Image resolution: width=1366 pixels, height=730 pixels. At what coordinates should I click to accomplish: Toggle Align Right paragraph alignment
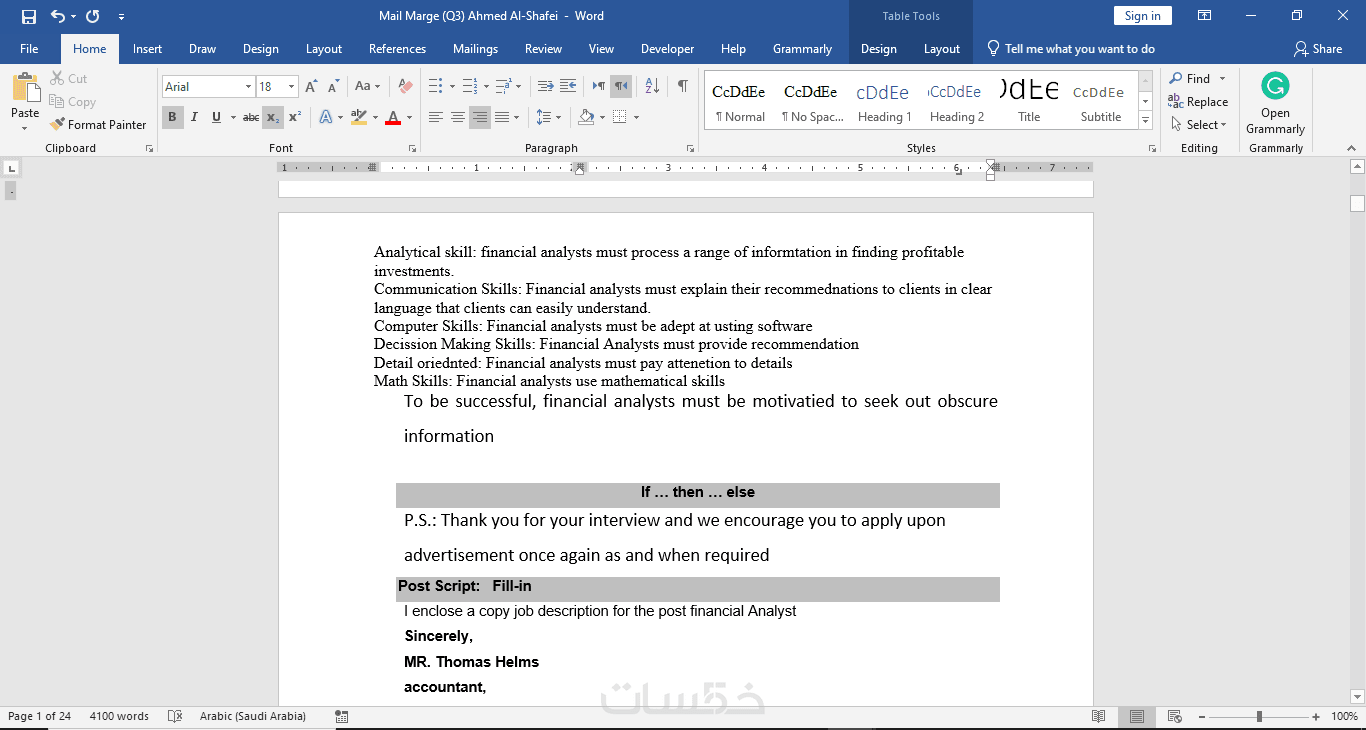click(480, 117)
